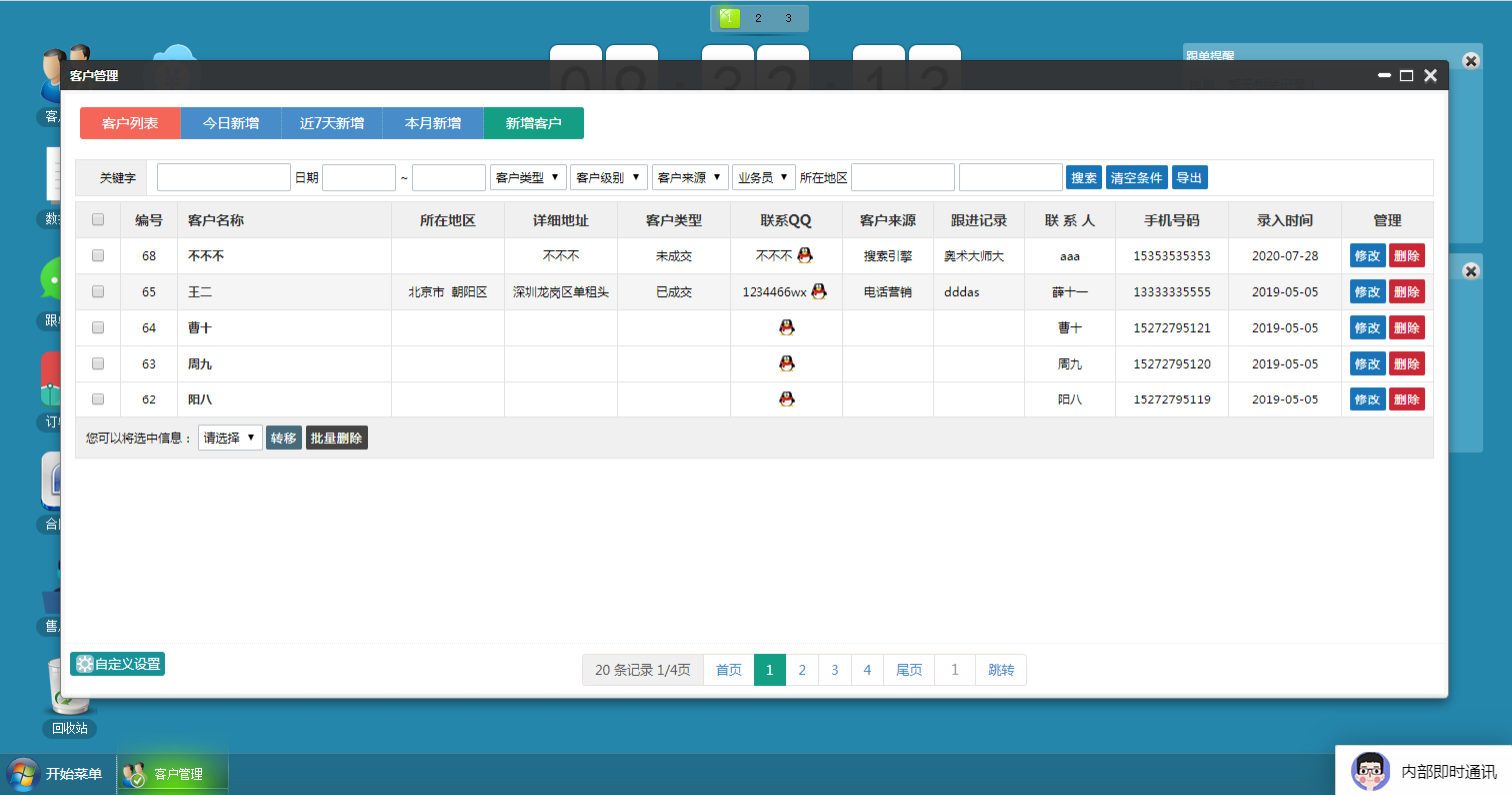The image size is (1512, 795).
Task: Open the 回收站 recycle bin desktop icon
Action: (70, 697)
